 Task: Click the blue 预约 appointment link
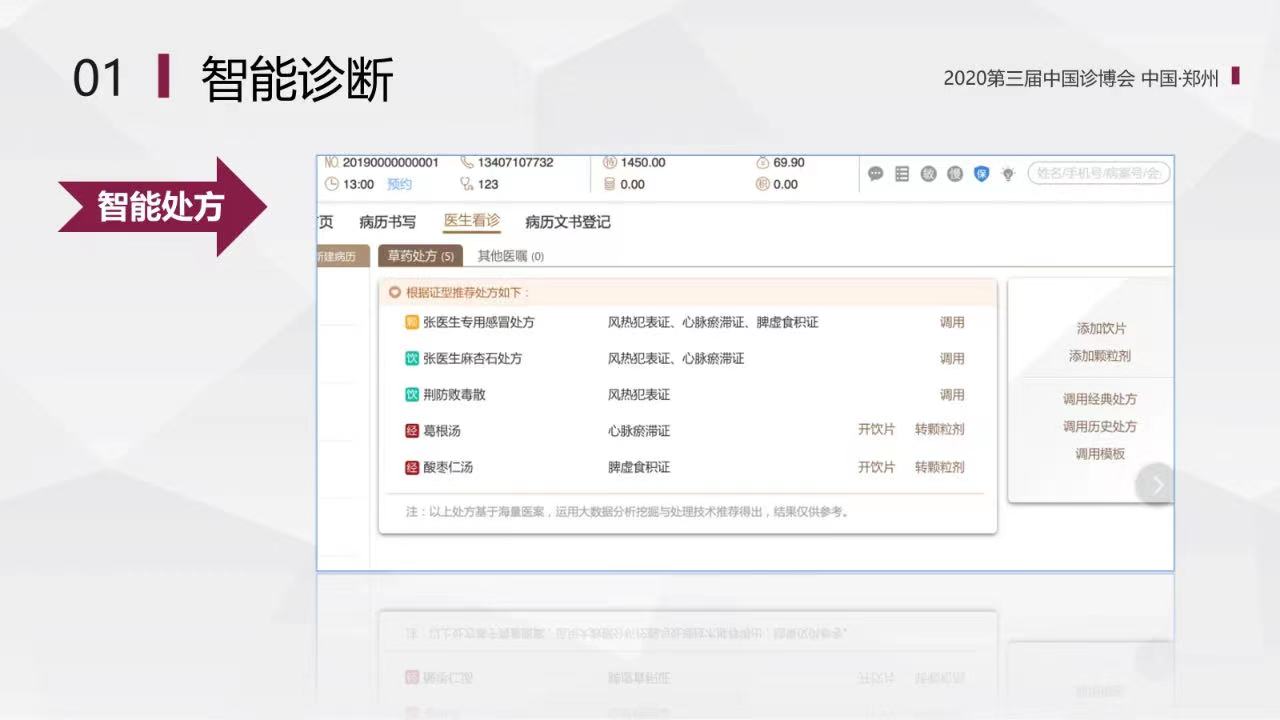click(399, 184)
